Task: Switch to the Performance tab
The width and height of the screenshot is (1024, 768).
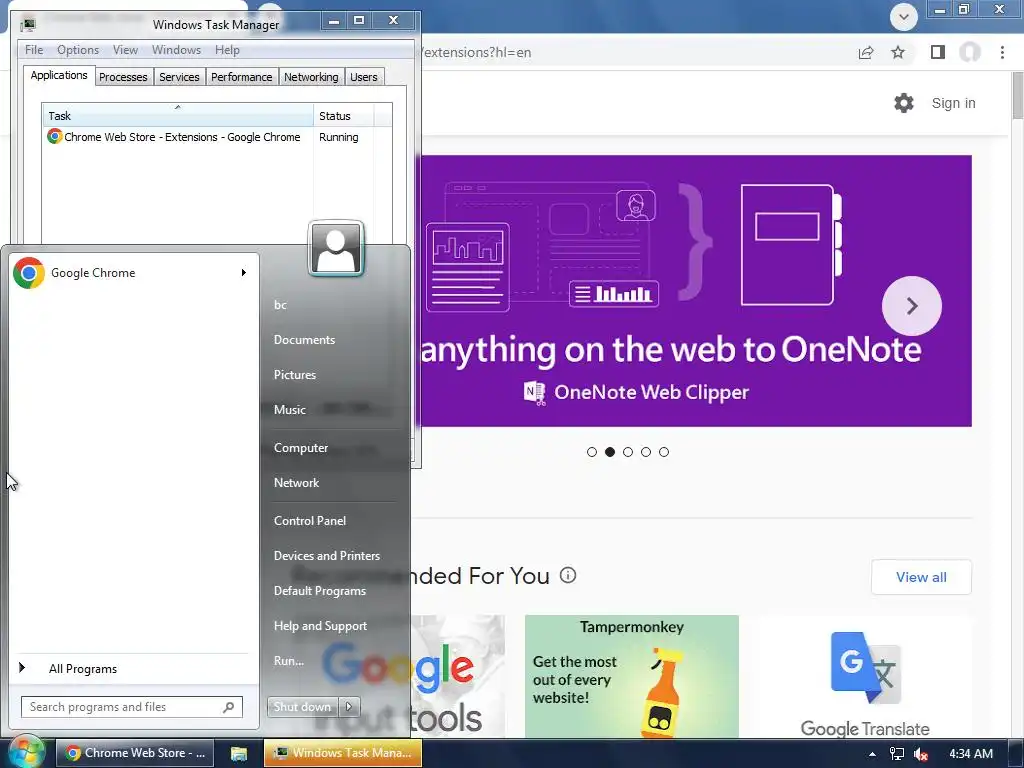Action: 242,77
